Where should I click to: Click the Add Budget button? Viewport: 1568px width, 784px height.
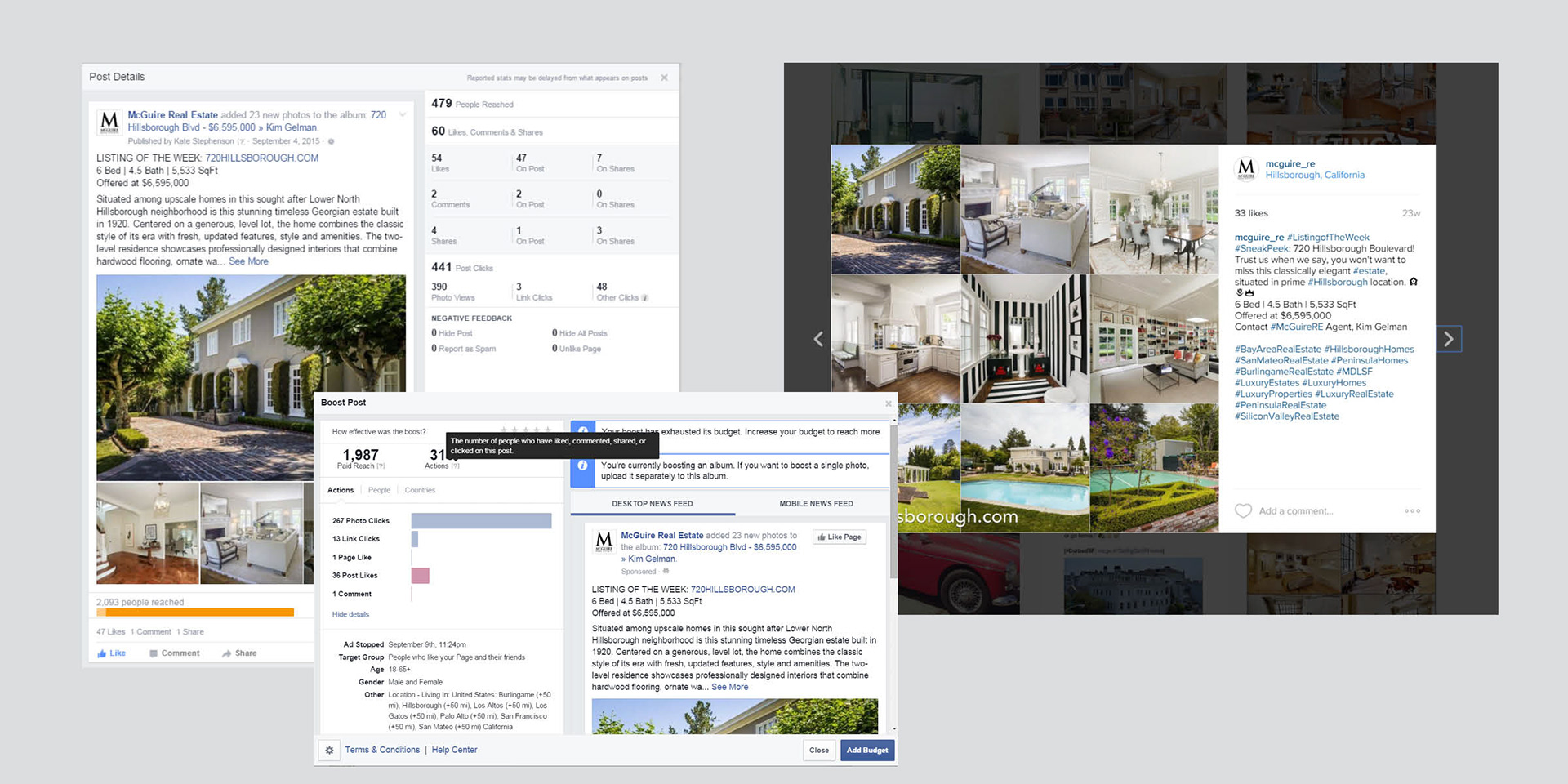(x=867, y=750)
